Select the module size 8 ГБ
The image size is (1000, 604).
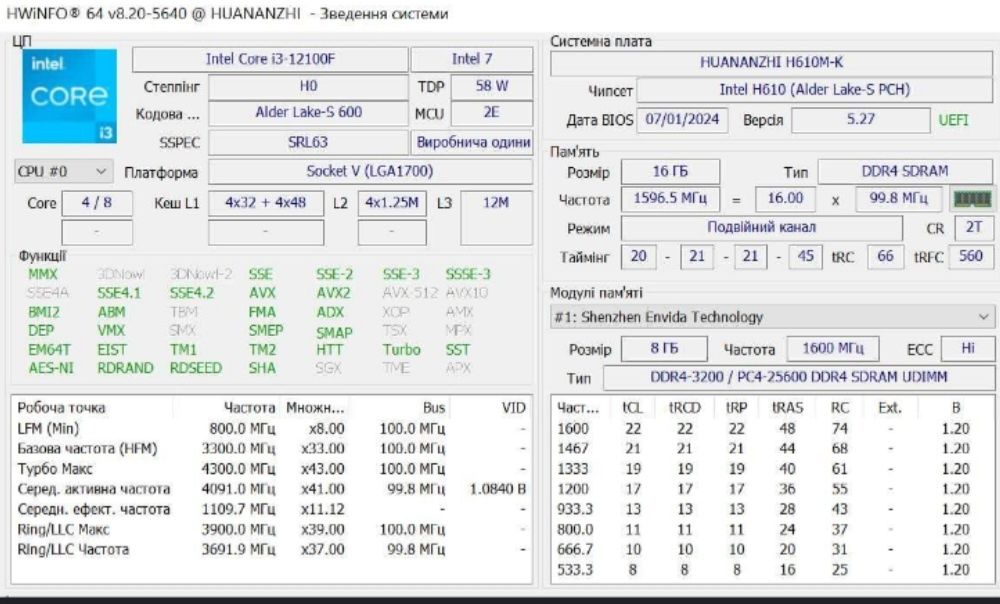(x=665, y=349)
